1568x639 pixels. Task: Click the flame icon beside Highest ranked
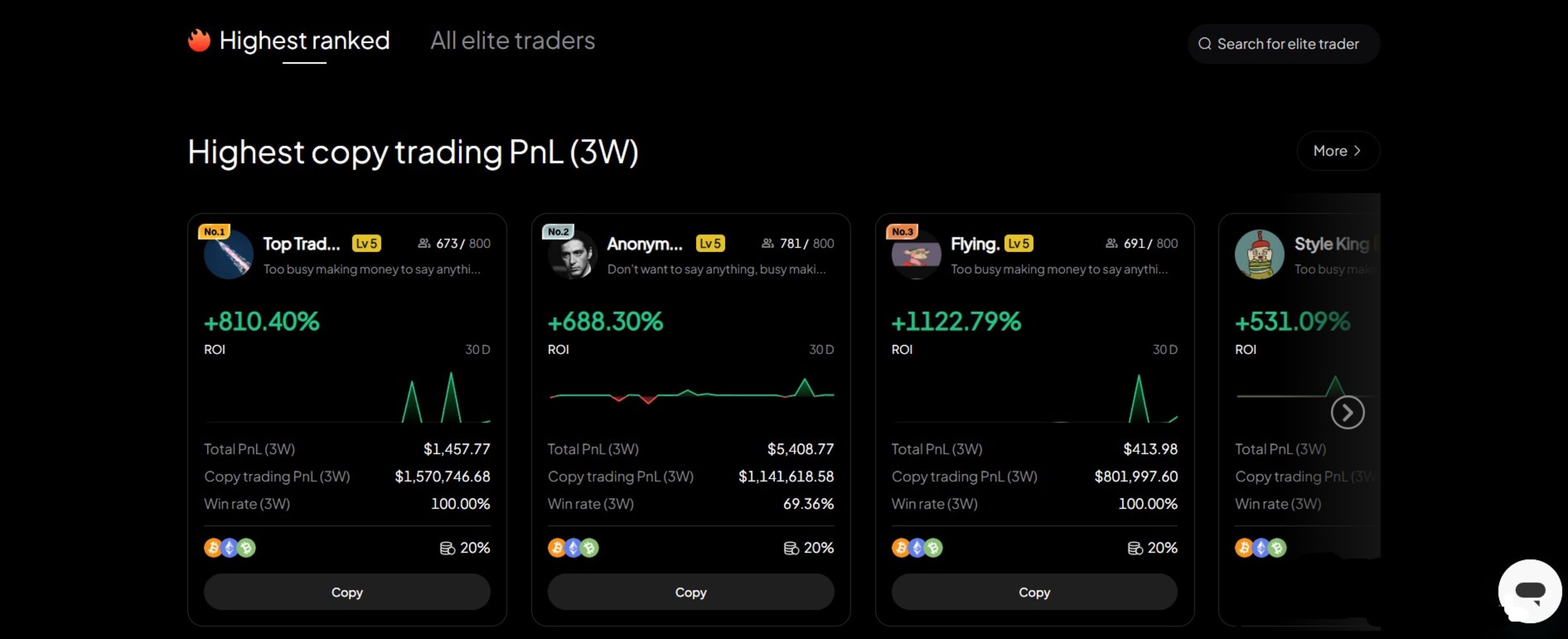click(199, 41)
